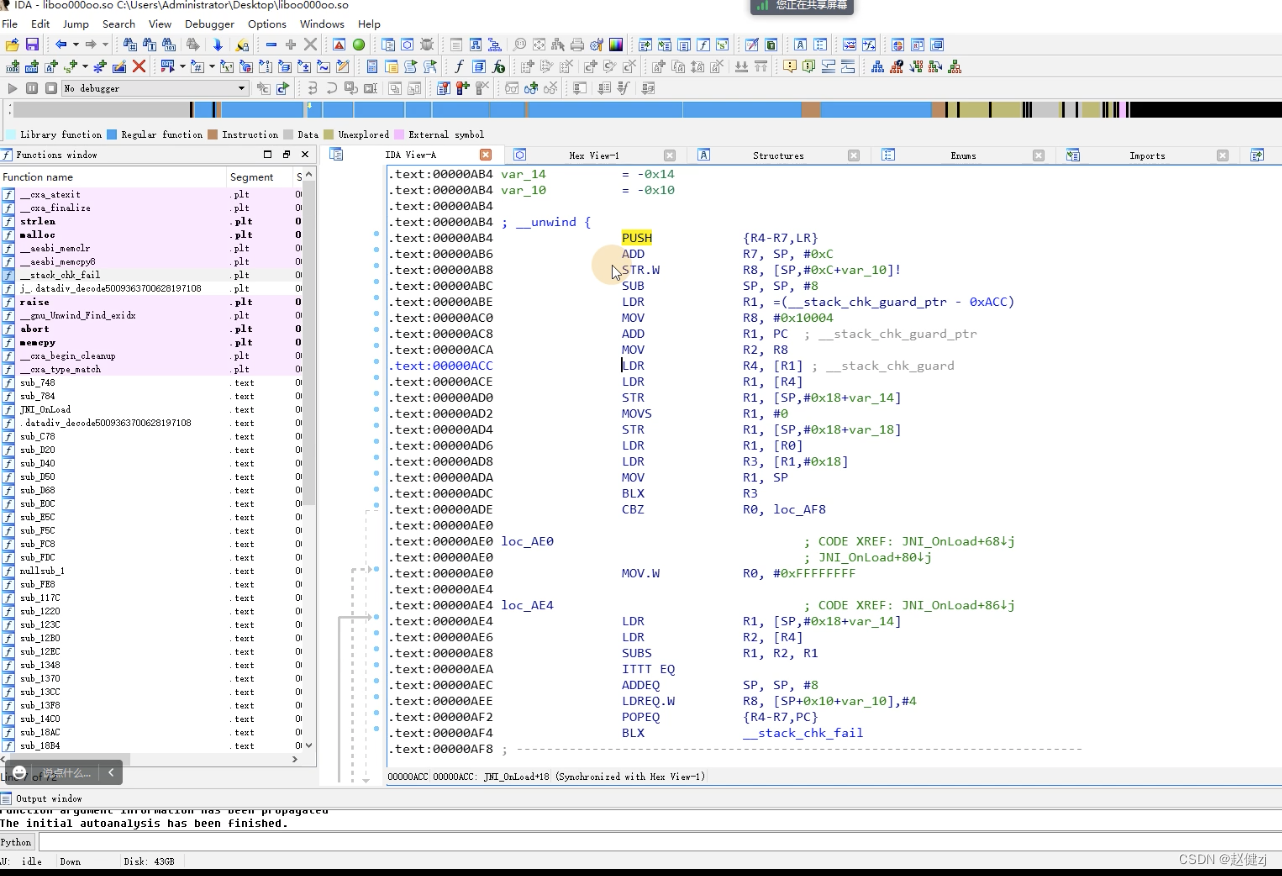Switch to the Structures tab
Viewport: 1282px width, 876px height.
(x=778, y=156)
